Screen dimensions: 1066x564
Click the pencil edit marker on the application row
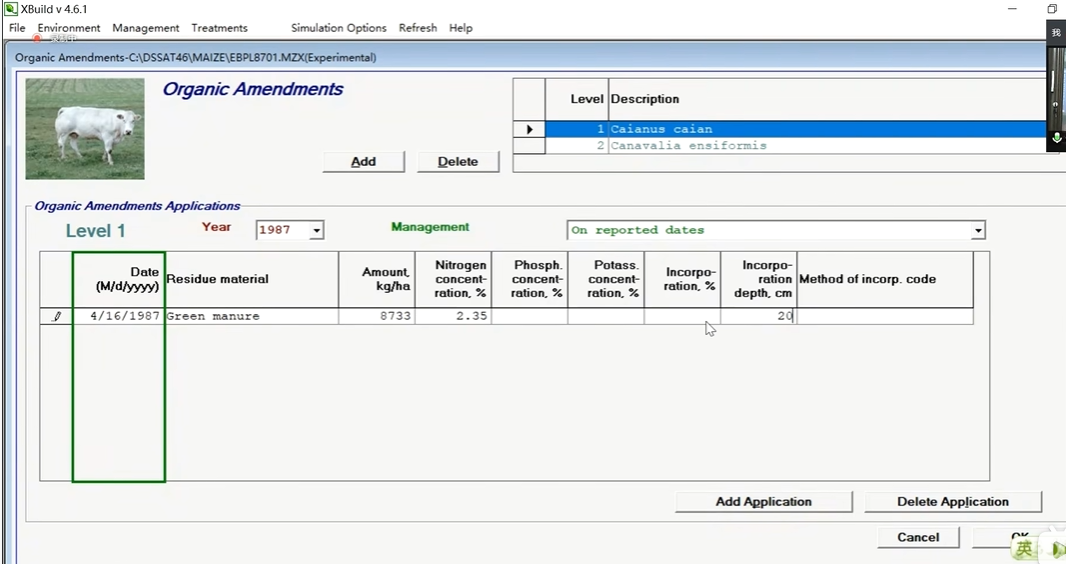56,316
